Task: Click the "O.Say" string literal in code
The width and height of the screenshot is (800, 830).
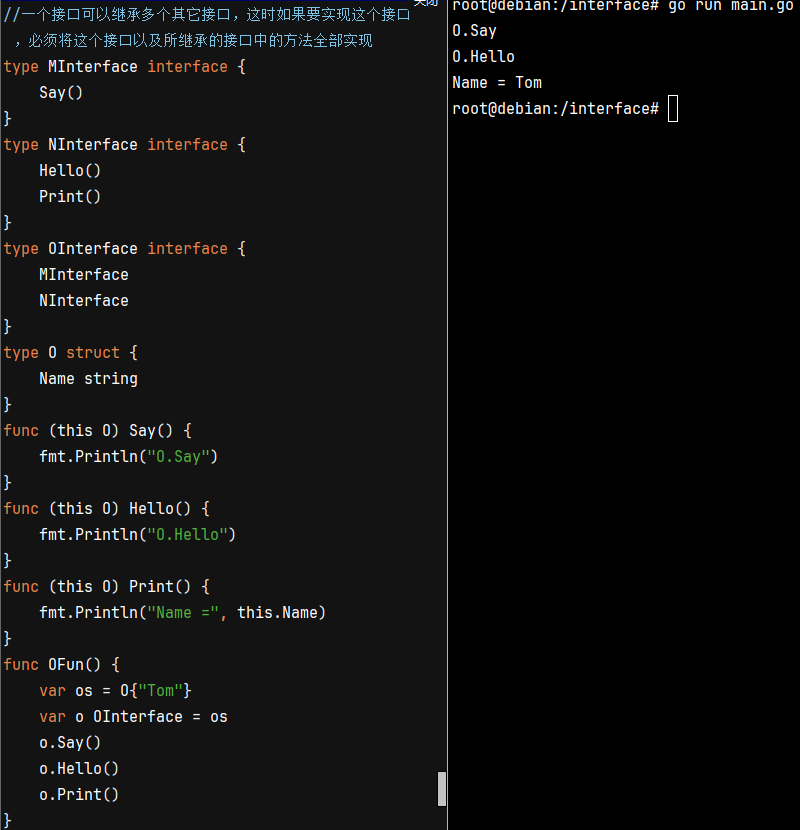Action: [182, 457]
